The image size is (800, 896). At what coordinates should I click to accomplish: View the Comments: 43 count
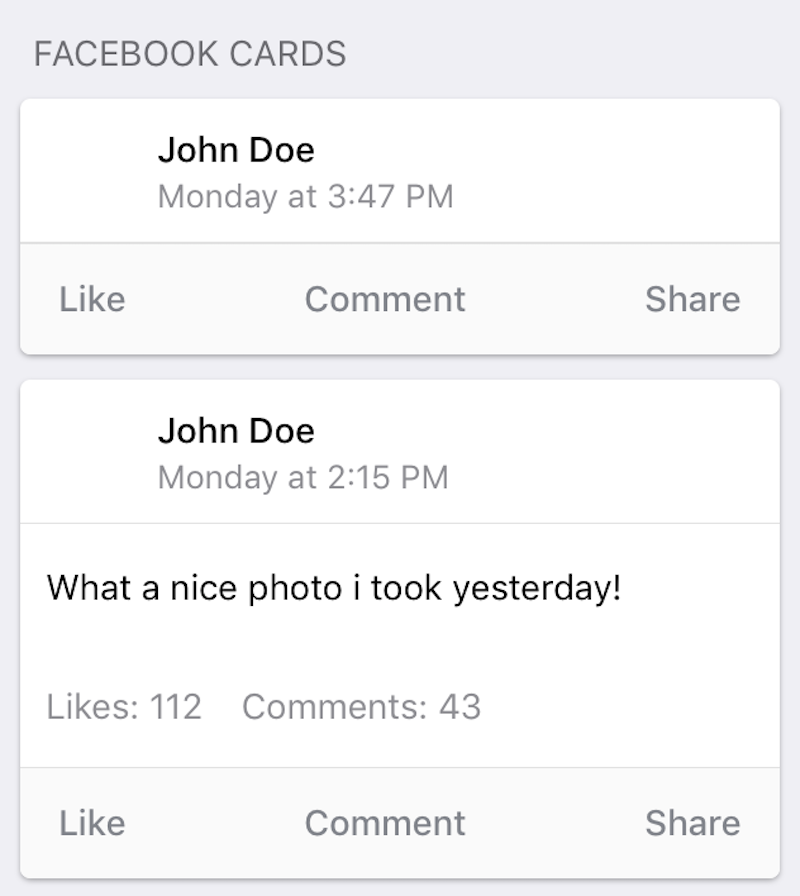(x=361, y=707)
